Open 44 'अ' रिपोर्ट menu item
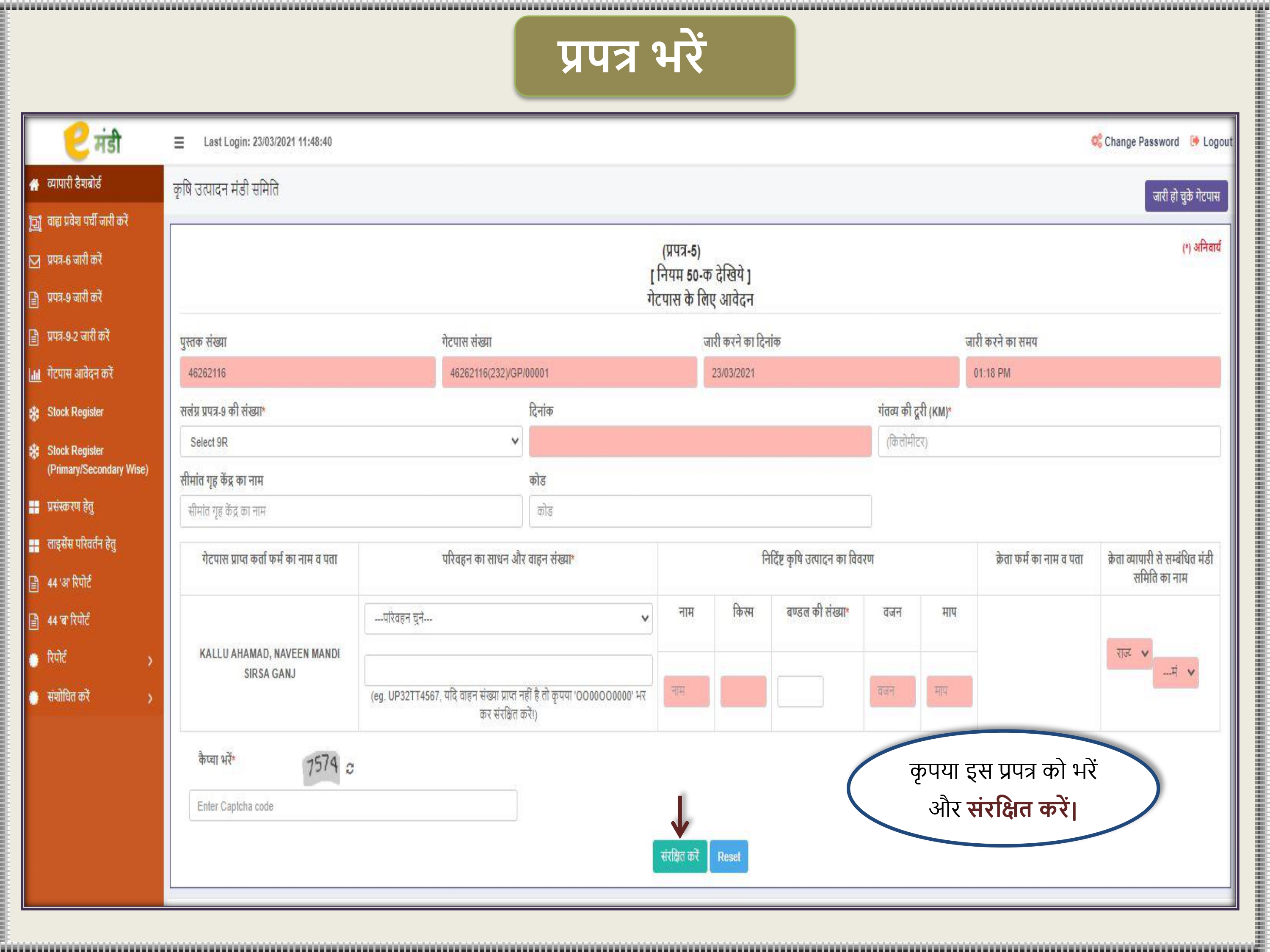Viewport: 1270px width, 952px height. (94, 583)
